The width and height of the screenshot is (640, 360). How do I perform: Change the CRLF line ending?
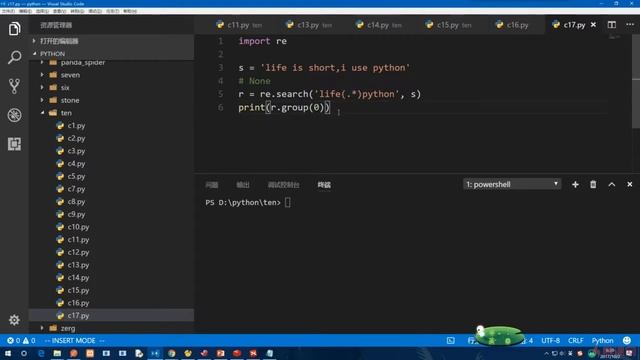coord(576,340)
